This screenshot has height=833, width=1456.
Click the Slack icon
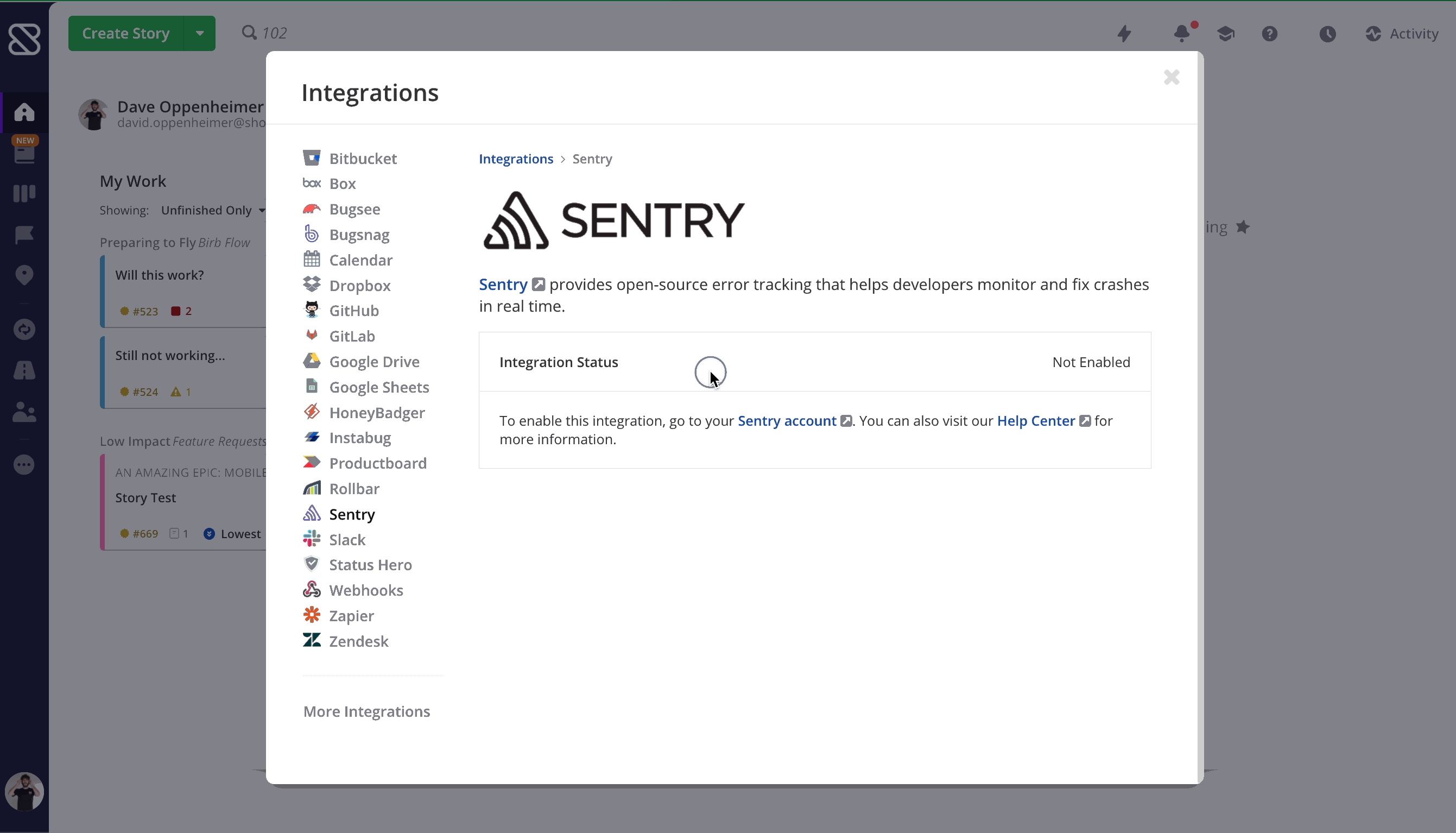click(312, 539)
